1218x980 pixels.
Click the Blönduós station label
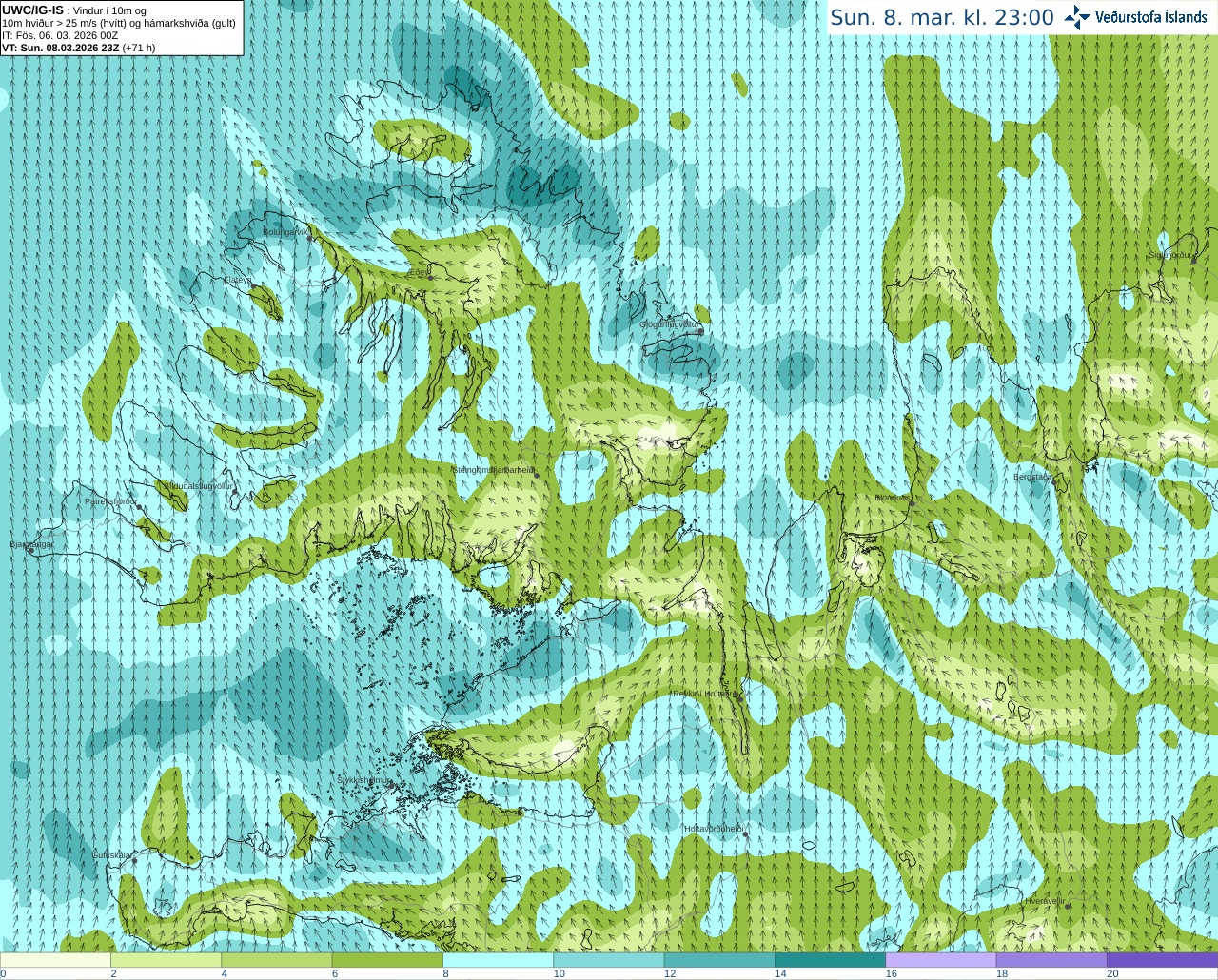(x=893, y=498)
